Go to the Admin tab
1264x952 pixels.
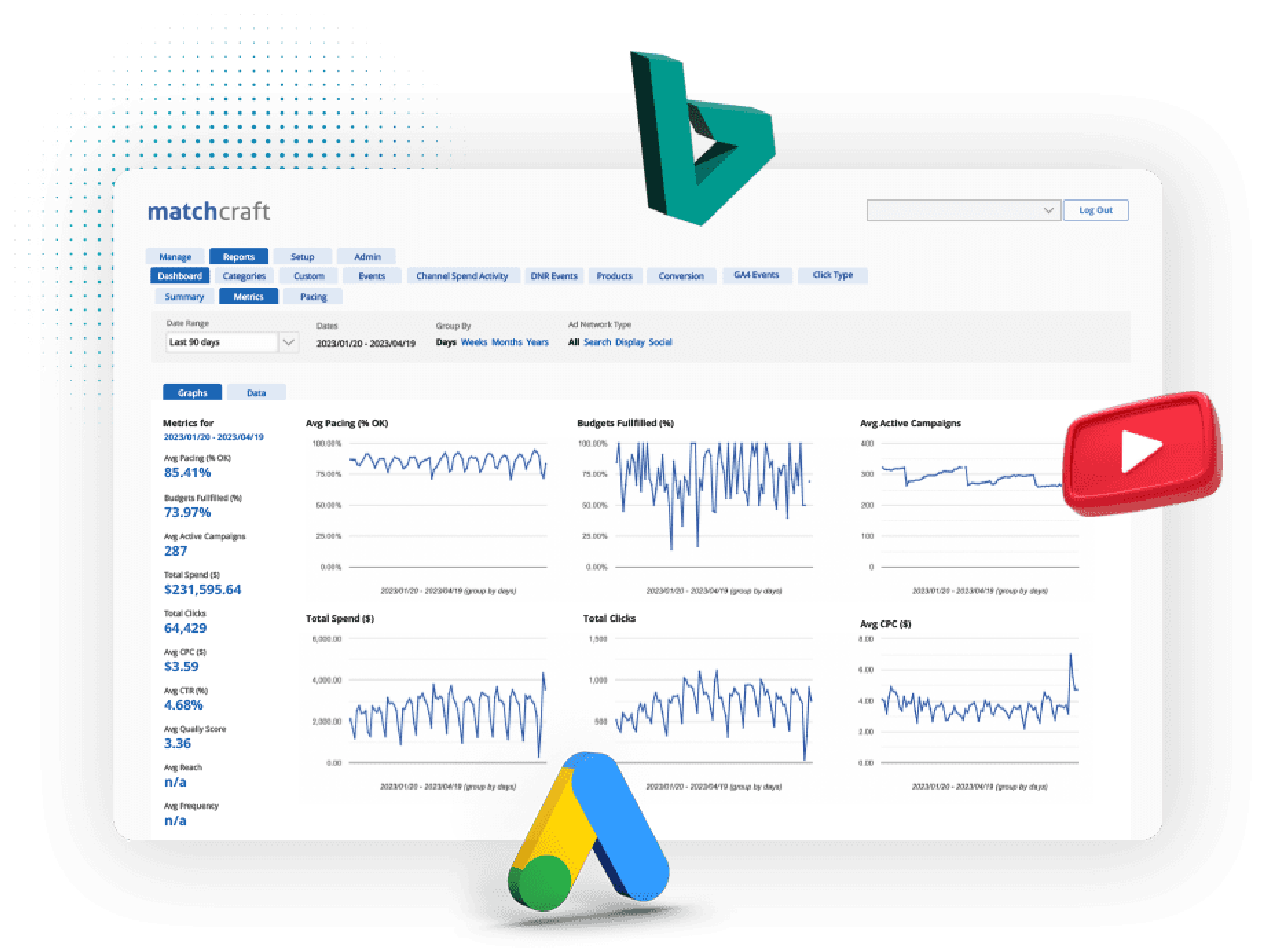[x=367, y=256]
